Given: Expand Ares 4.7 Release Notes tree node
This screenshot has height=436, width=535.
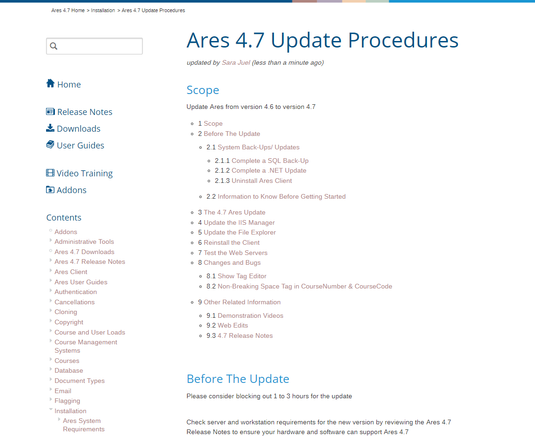Looking at the screenshot, I should pyautogui.click(x=50, y=261).
